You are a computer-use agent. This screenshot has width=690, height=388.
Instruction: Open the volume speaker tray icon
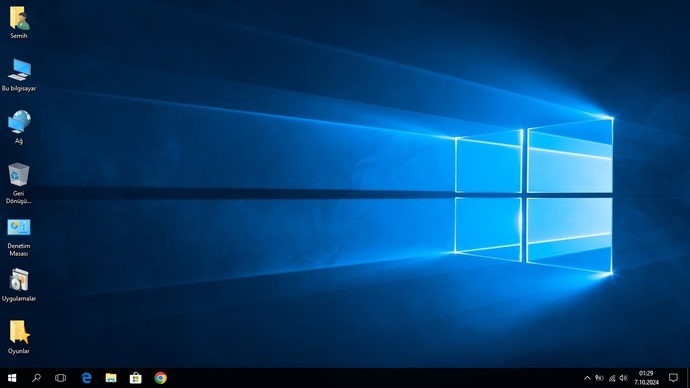[x=623, y=378]
